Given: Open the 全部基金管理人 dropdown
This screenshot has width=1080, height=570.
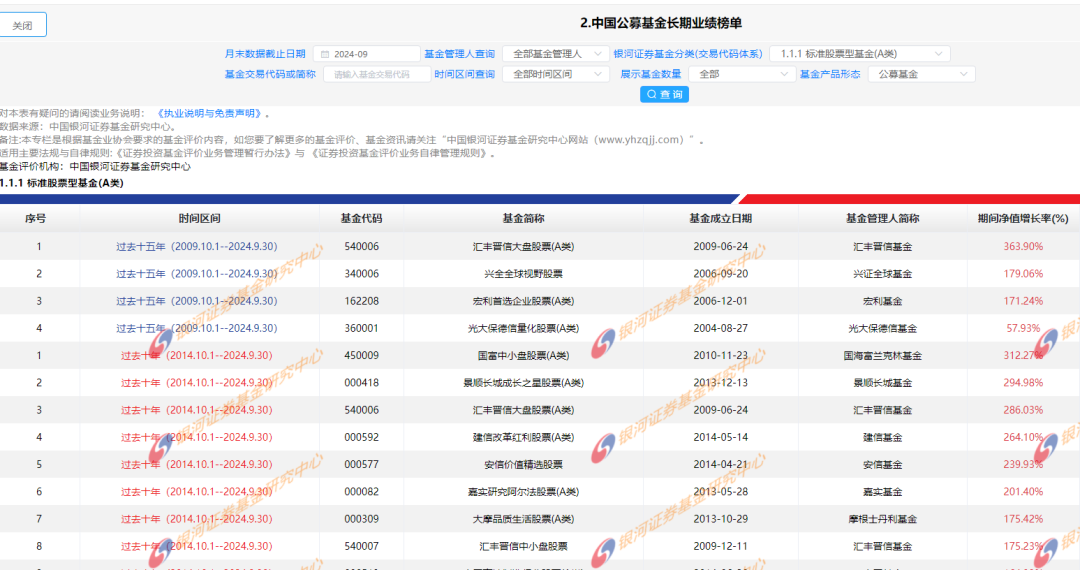Looking at the screenshot, I should point(556,54).
